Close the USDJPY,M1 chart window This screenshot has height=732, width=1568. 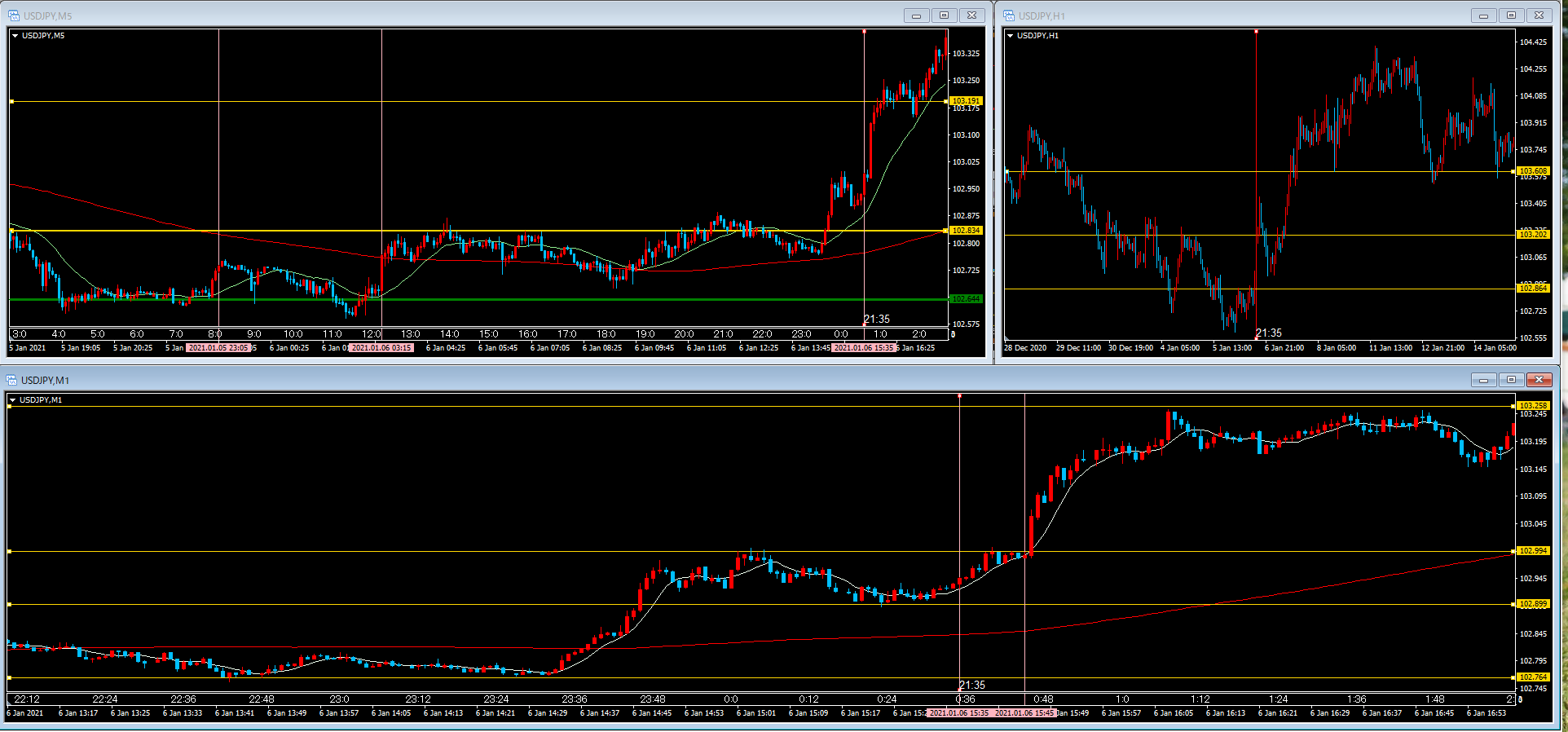(x=1539, y=380)
